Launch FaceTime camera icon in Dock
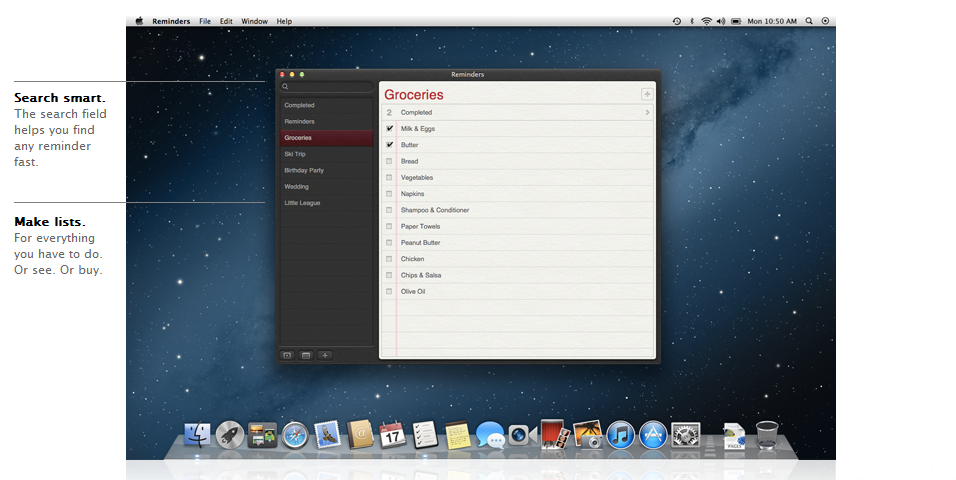The image size is (956, 480). point(523,435)
